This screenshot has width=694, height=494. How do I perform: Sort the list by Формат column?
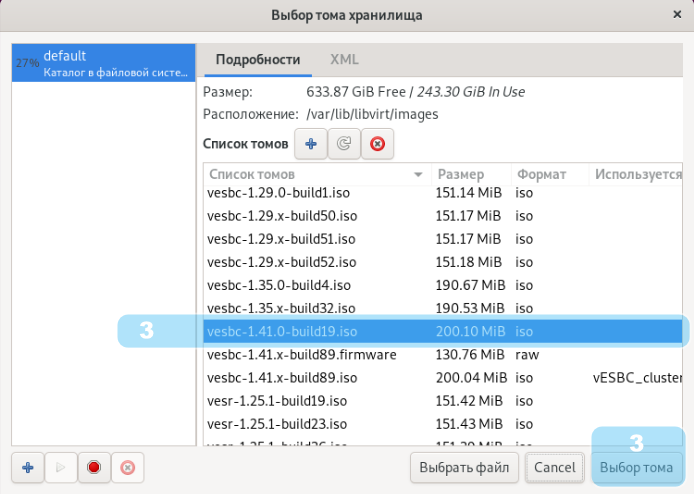click(548, 174)
